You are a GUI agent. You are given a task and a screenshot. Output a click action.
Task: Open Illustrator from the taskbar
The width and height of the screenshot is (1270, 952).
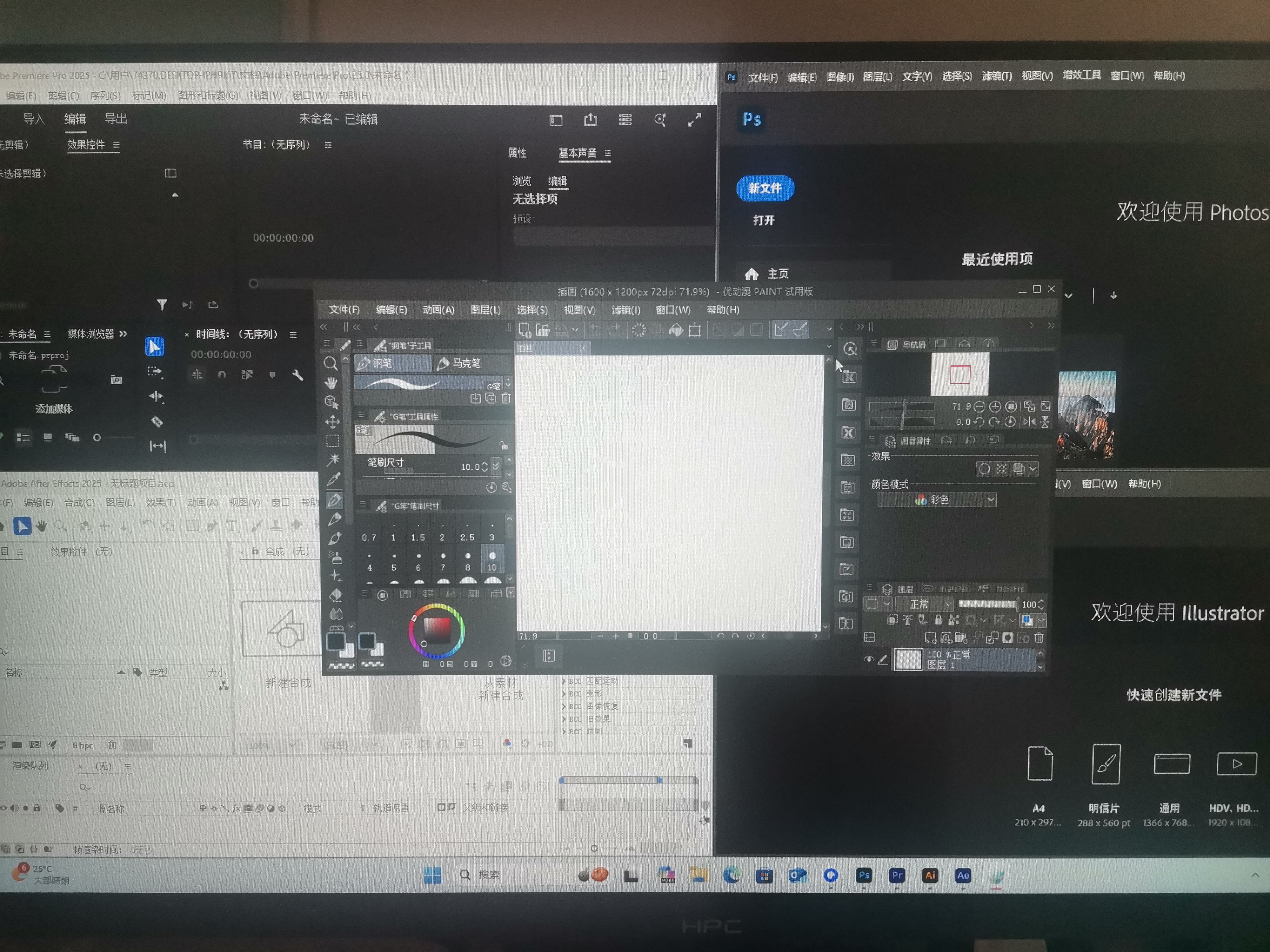click(x=930, y=876)
